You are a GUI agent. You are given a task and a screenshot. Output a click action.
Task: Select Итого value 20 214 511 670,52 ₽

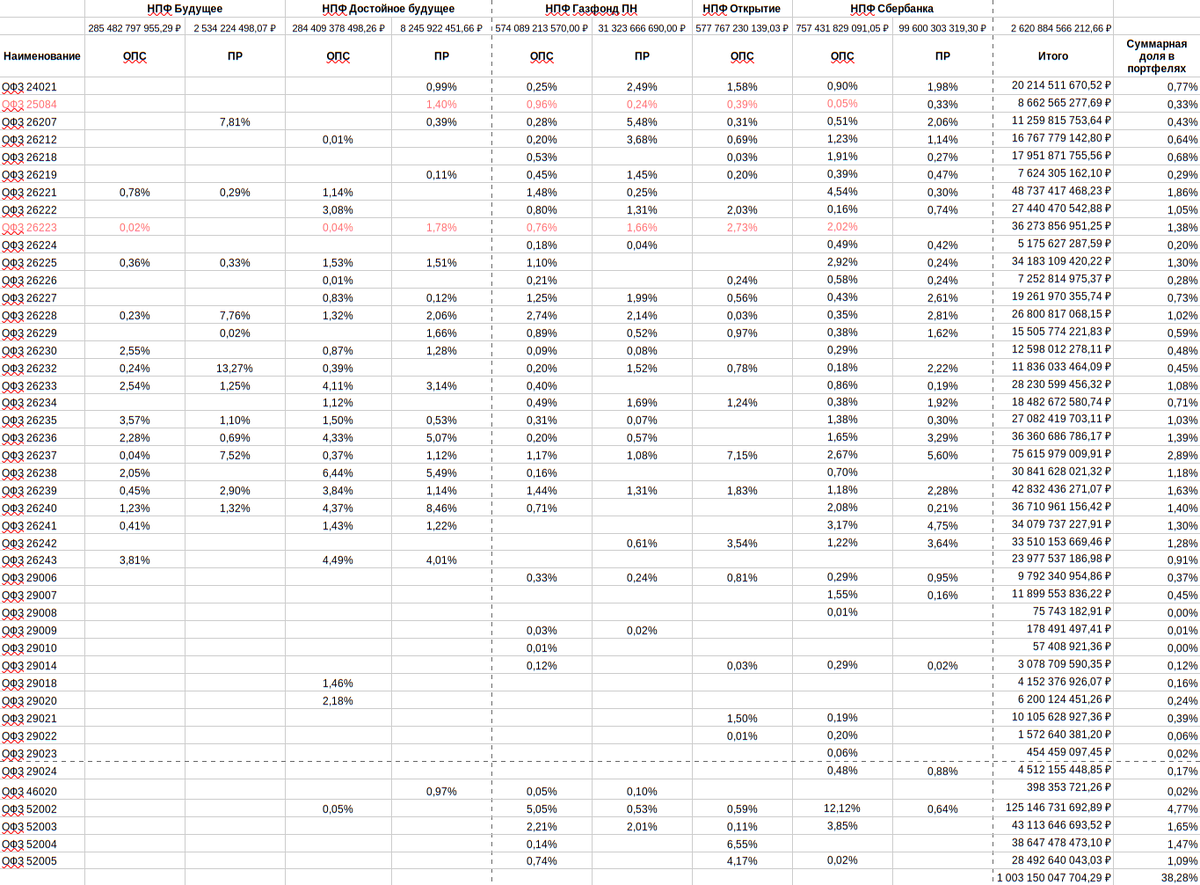(1059, 86)
